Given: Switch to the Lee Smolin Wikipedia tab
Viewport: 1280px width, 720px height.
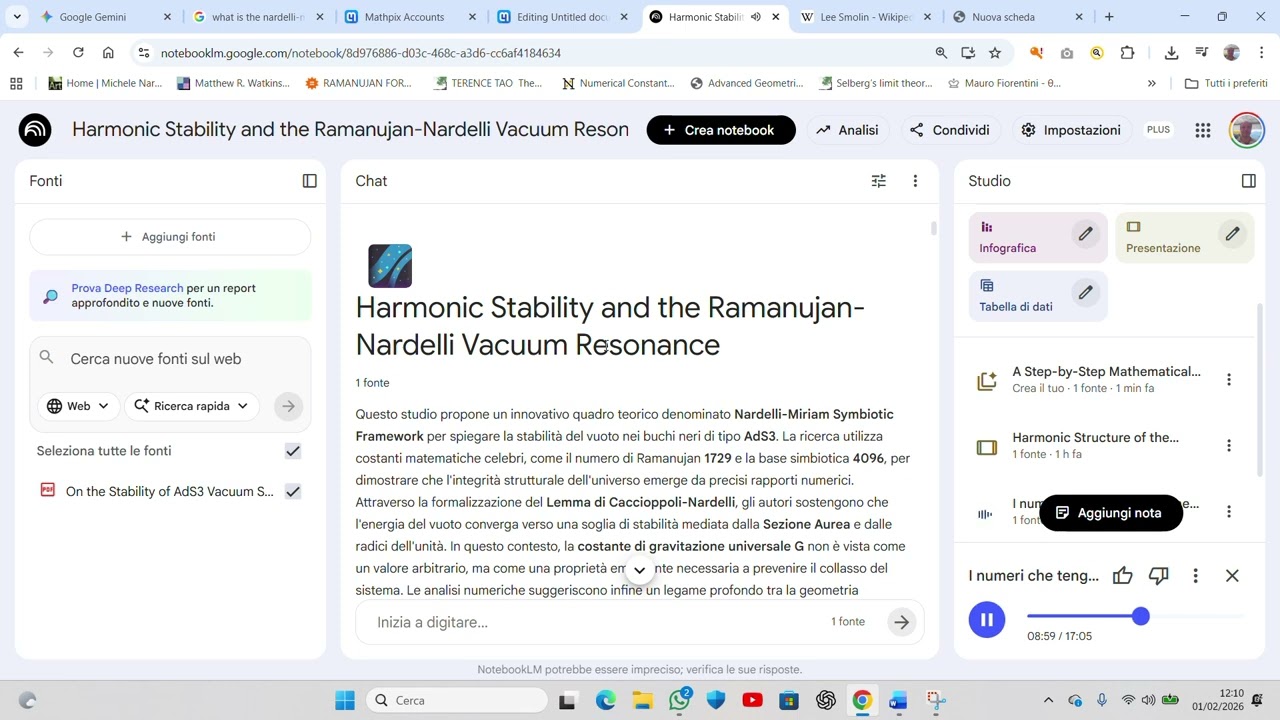Looking at the screenshot, I should (865, 17).
